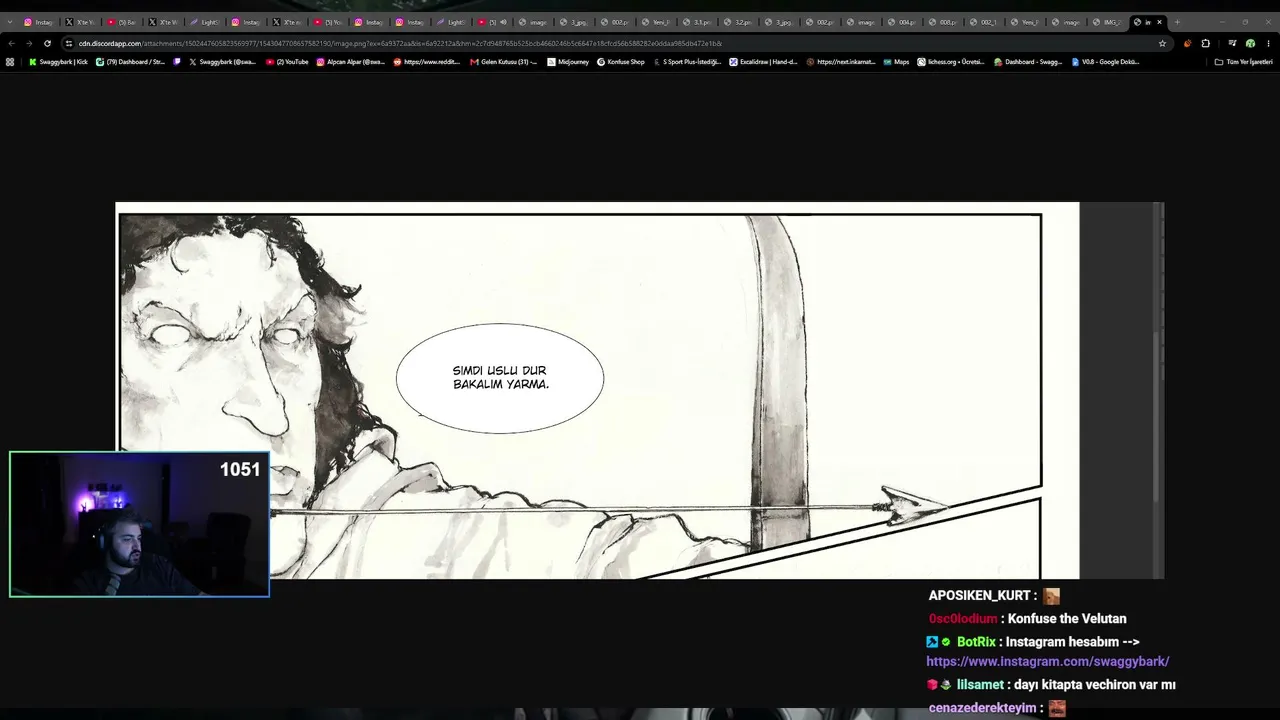Click the username APOSIKEN_KURT in chat
This screenshot has height=720, width=1280.
click(980, 596)
